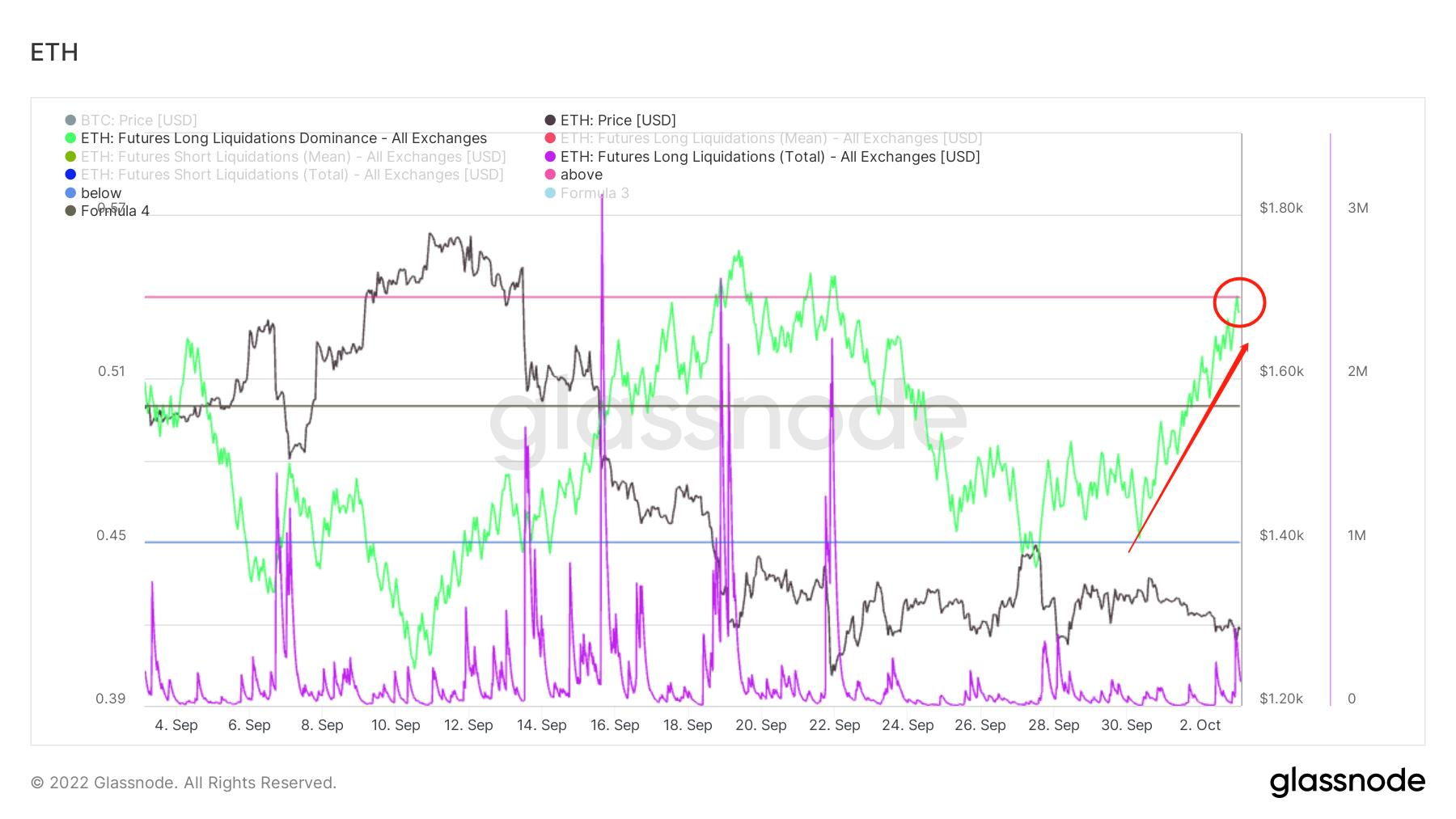1456x819 pixels.
Task: Click the $1.60k price axis label
Action: pos(1281,371)
